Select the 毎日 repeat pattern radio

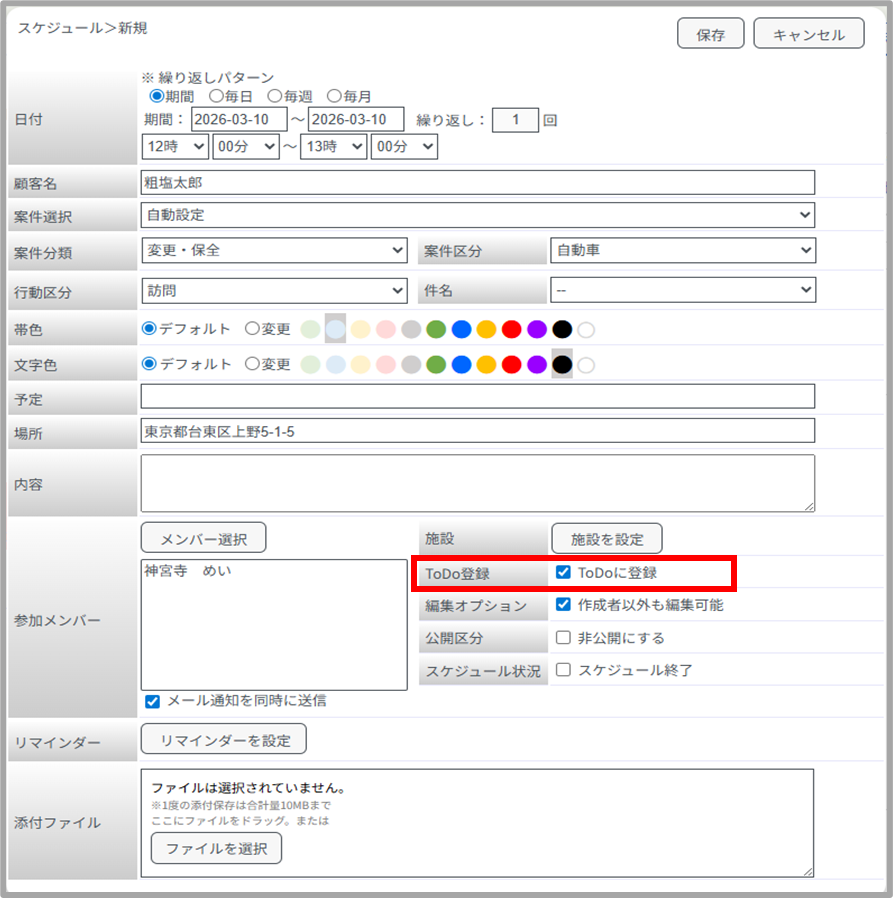tap(216, 97)
